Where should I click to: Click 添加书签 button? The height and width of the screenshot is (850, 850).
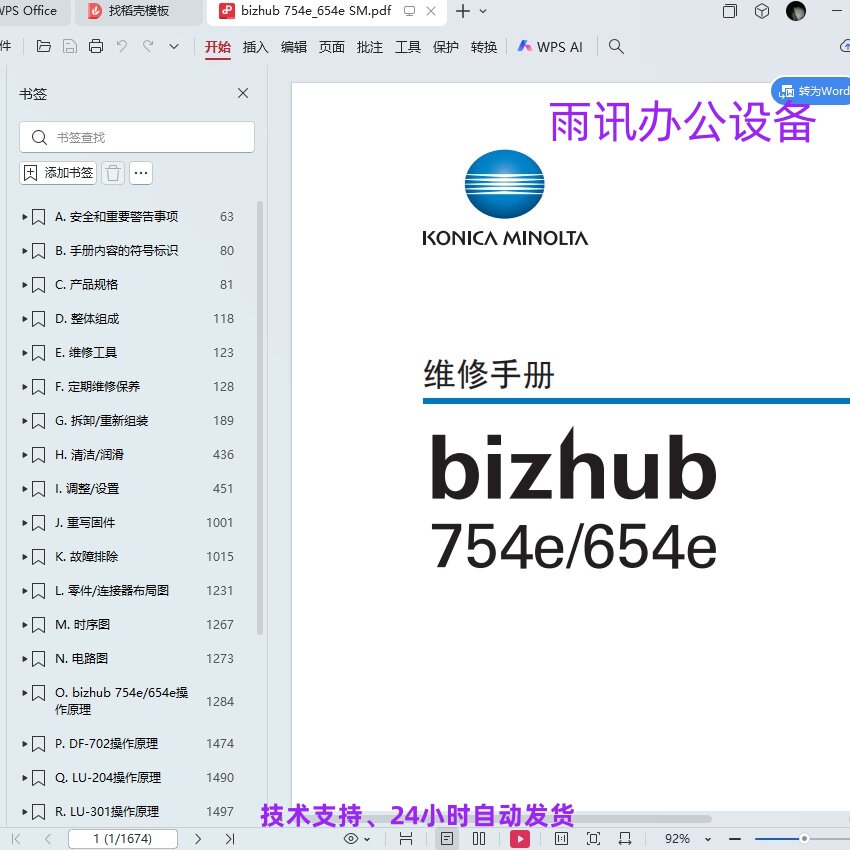[58, 173]
